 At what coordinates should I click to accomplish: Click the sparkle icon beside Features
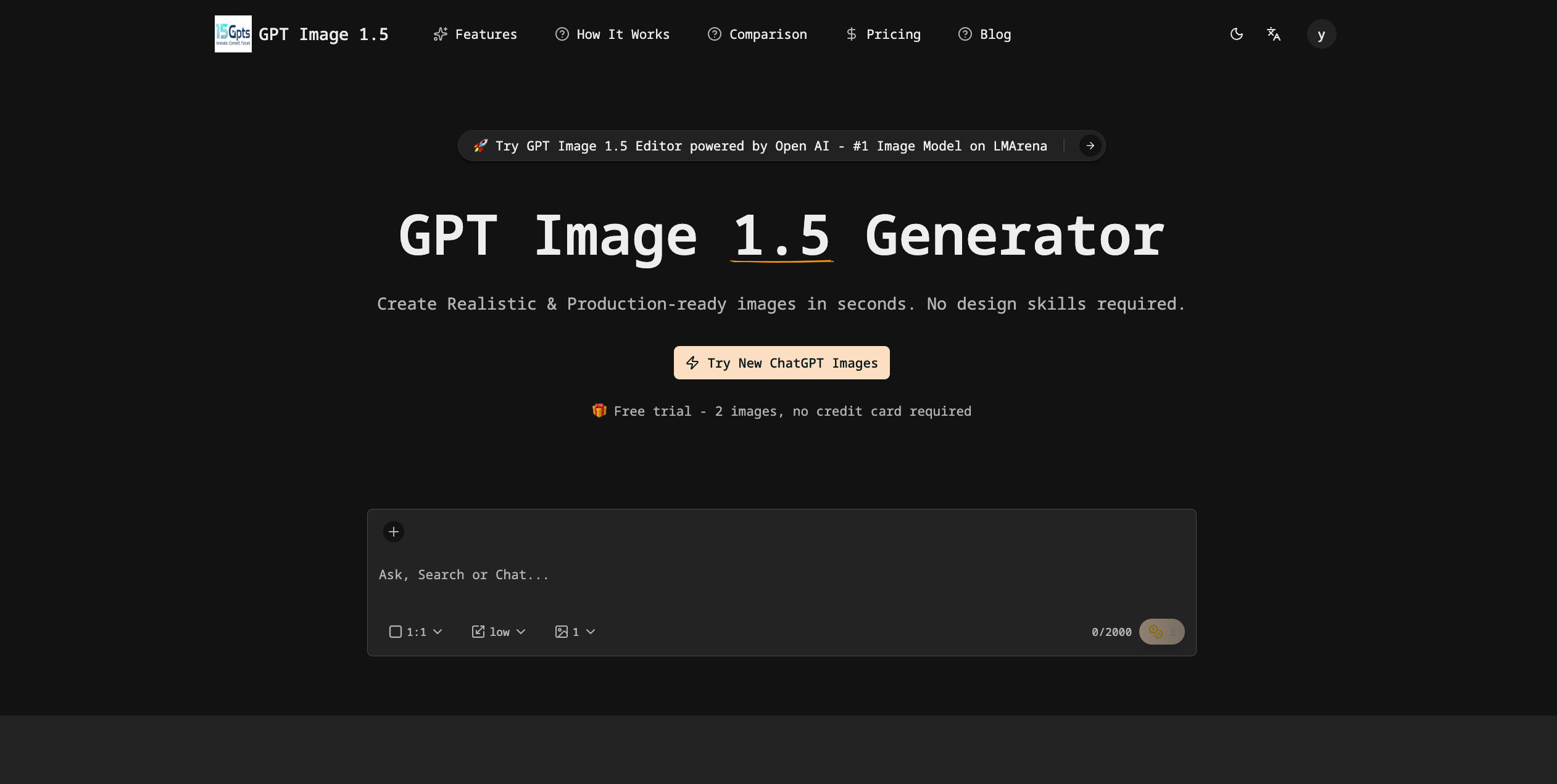(x=440, y=35)
